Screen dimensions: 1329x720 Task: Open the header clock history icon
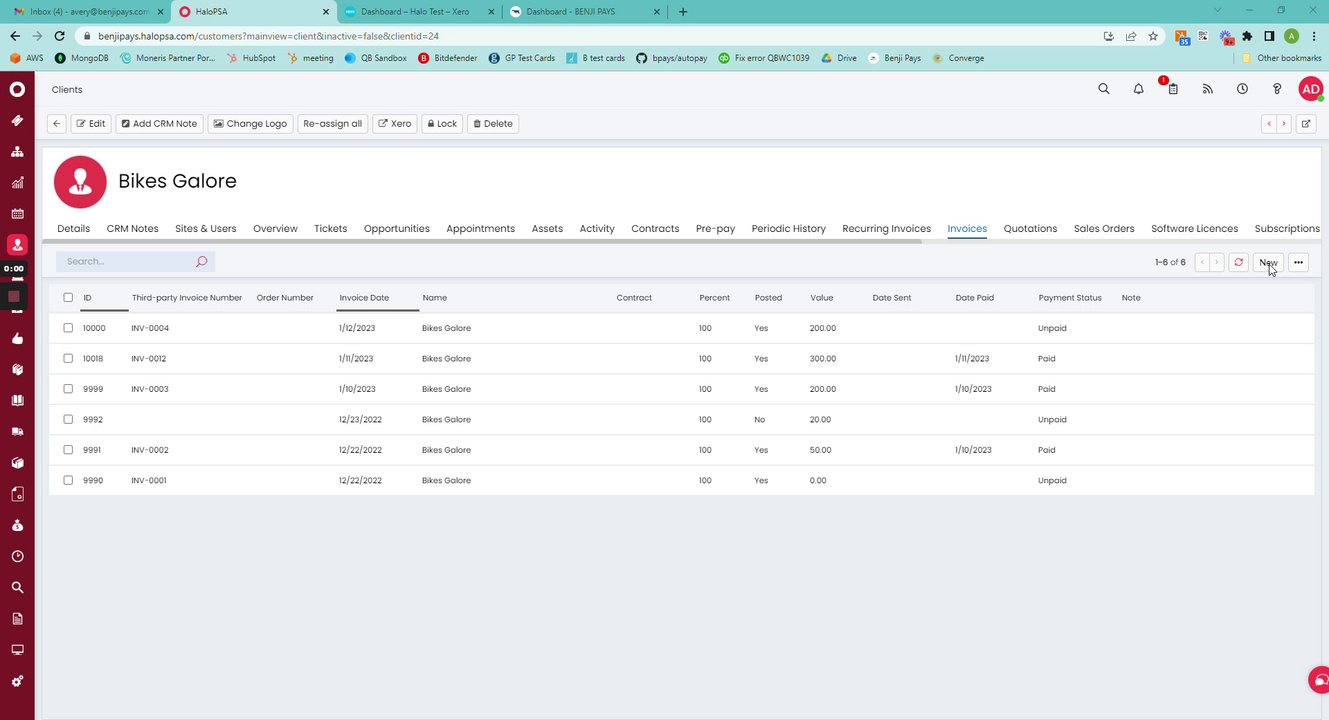[x=1242, y=89]
